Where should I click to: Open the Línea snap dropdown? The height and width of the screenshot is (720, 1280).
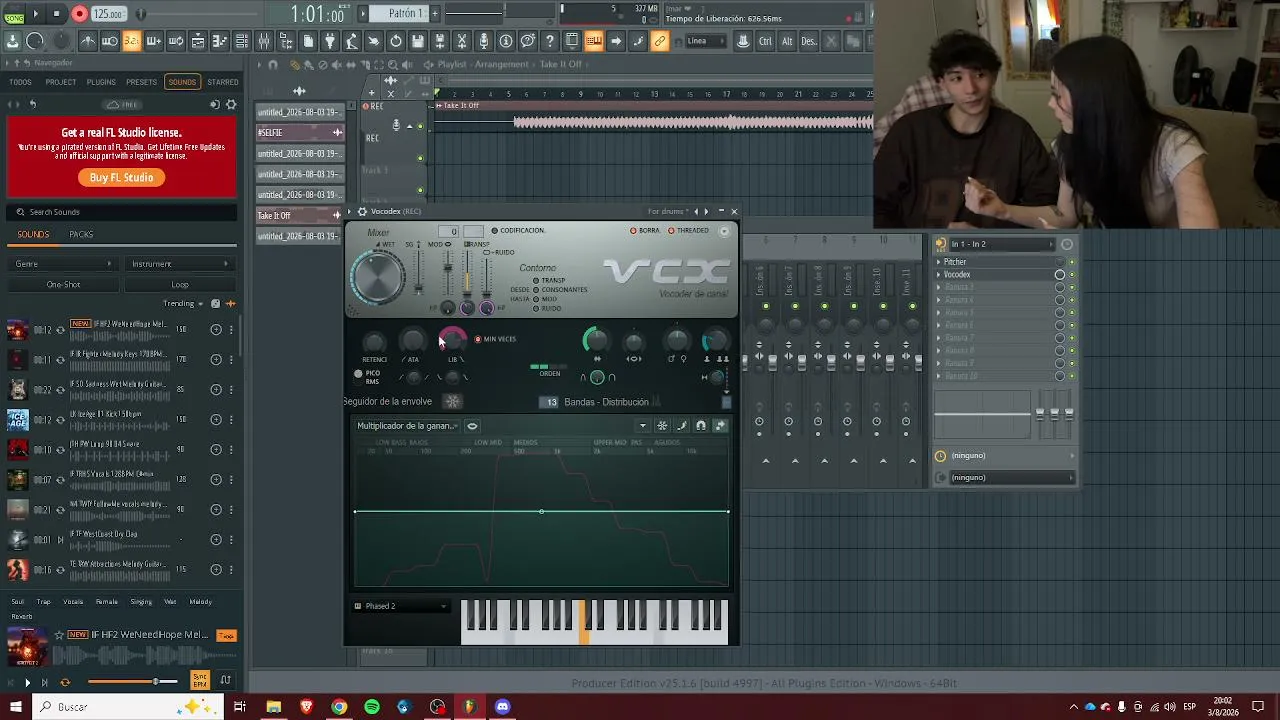705,41
